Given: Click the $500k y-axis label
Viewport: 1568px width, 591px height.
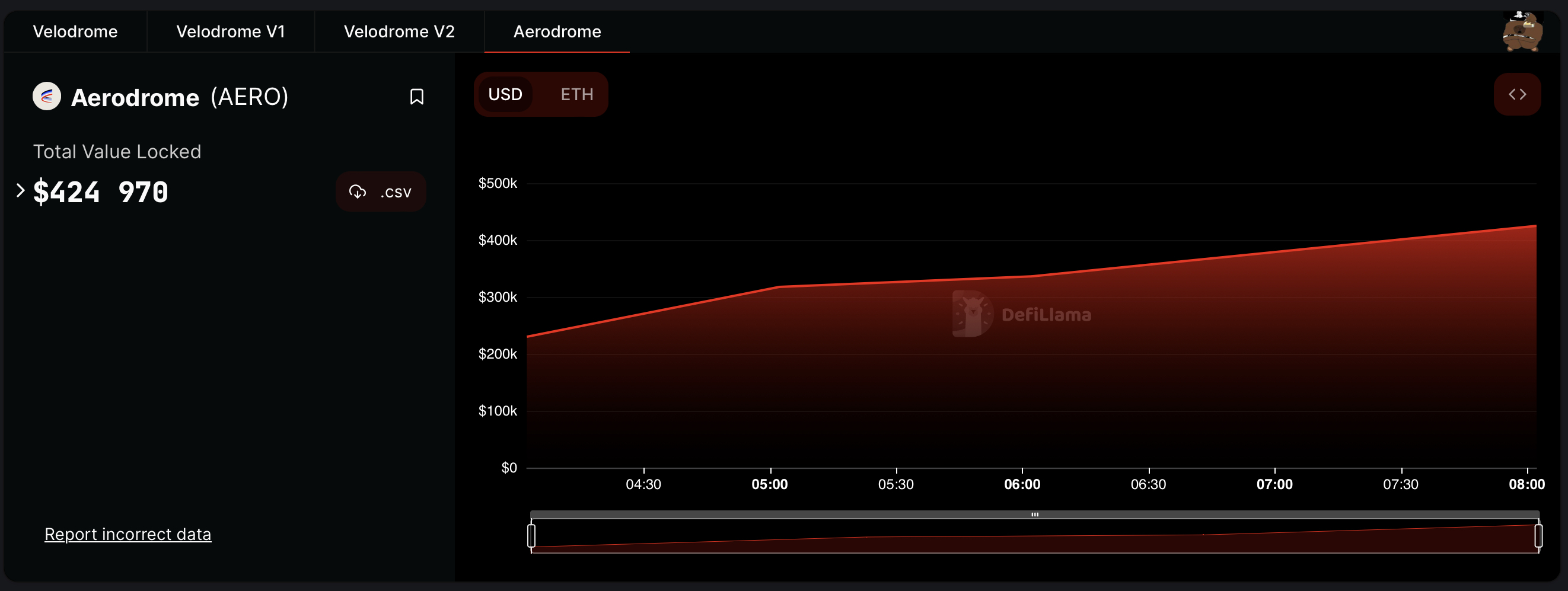Looking at the screenshot, I should pos(498,183).
